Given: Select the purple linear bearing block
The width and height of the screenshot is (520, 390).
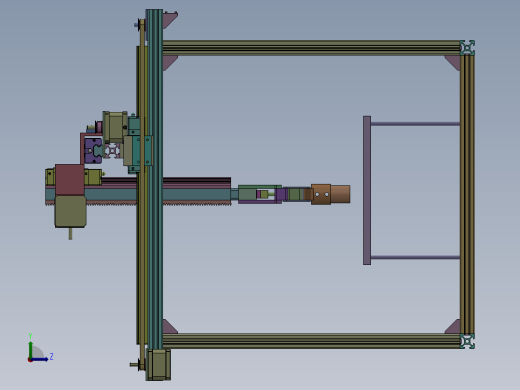Looking at the screenshot, I should tap(93, 151).
